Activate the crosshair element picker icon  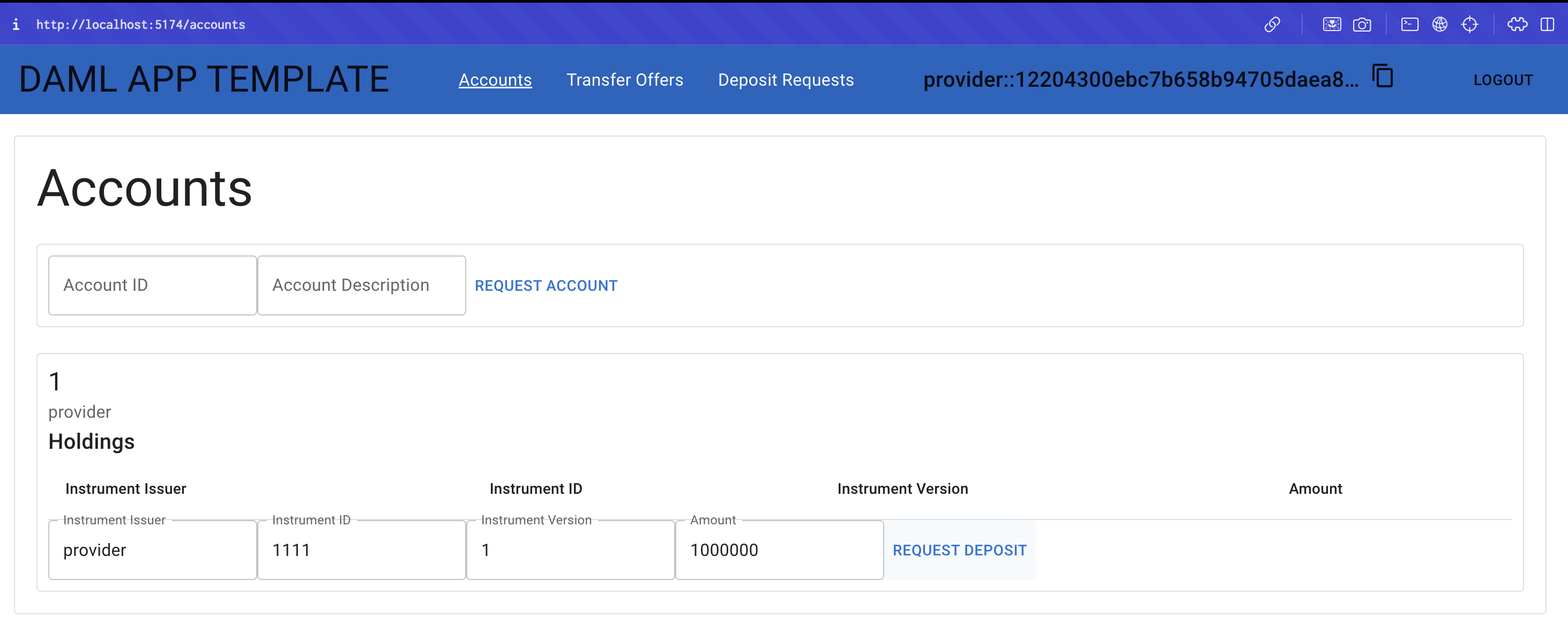tap(1470, 24)
